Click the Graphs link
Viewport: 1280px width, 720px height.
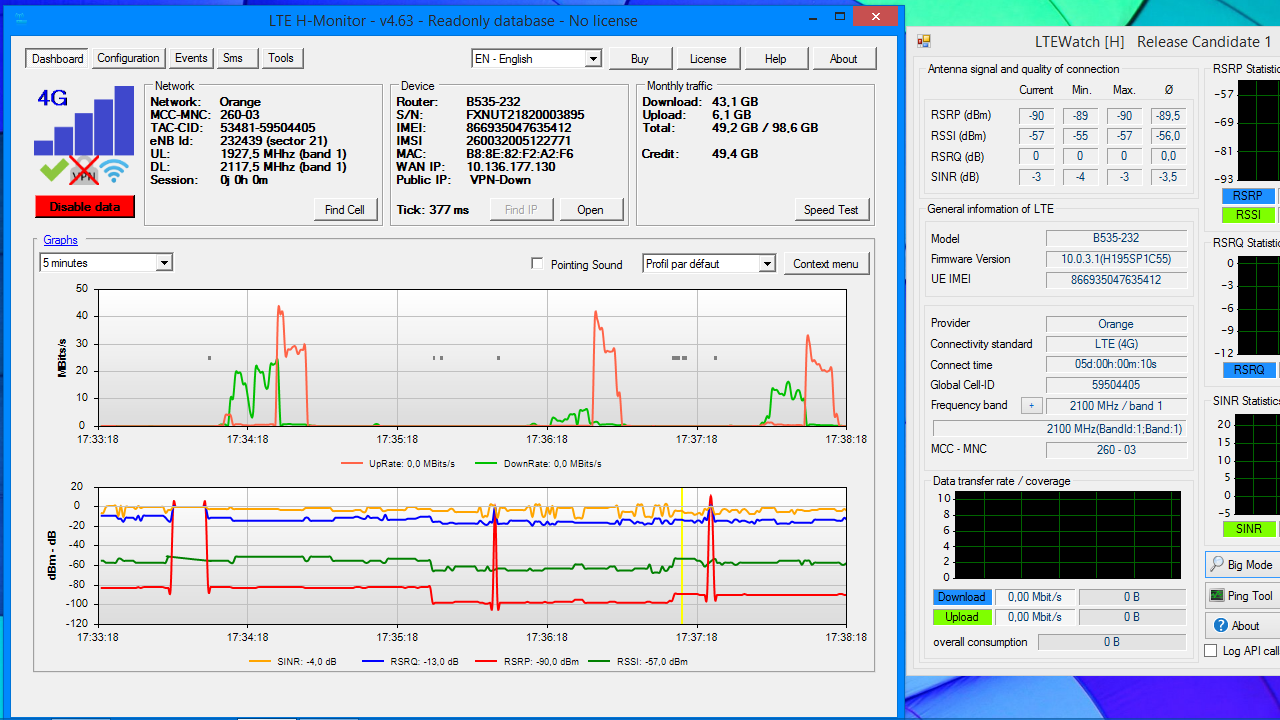click(60, 240)
